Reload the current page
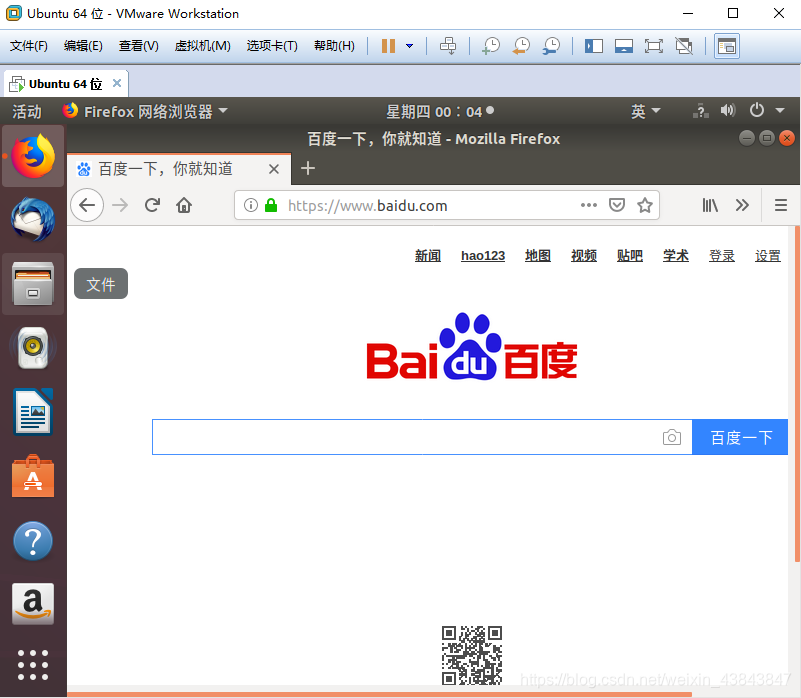 (x=152, y=205)
